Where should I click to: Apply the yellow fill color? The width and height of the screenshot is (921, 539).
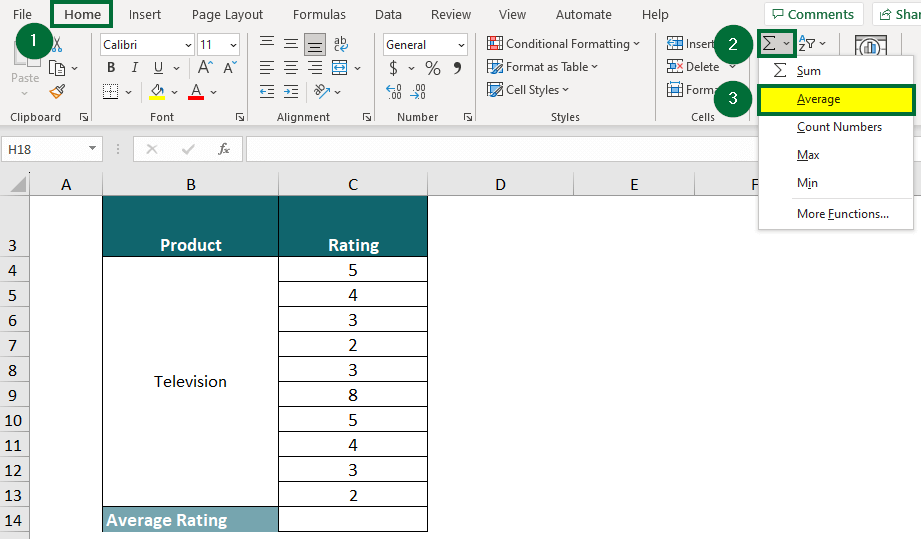(157, 91)
